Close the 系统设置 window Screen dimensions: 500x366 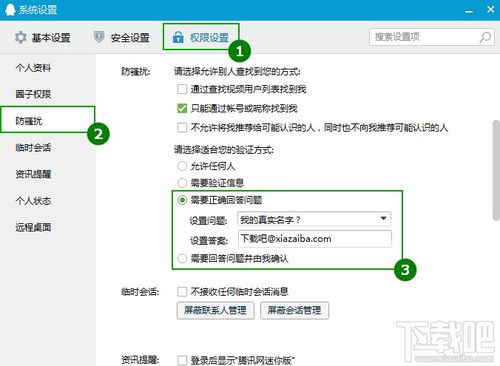491,9
